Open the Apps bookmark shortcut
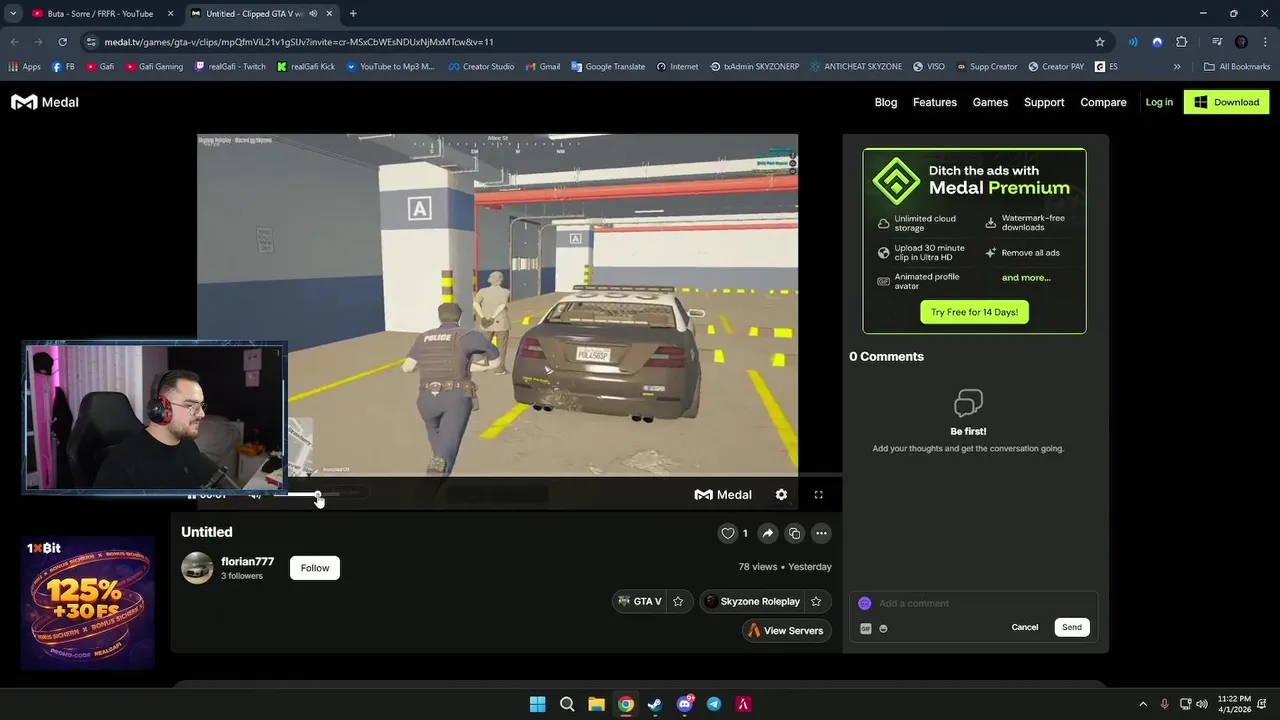Viewport: 1280px width, 720px height. pos(25,67)
